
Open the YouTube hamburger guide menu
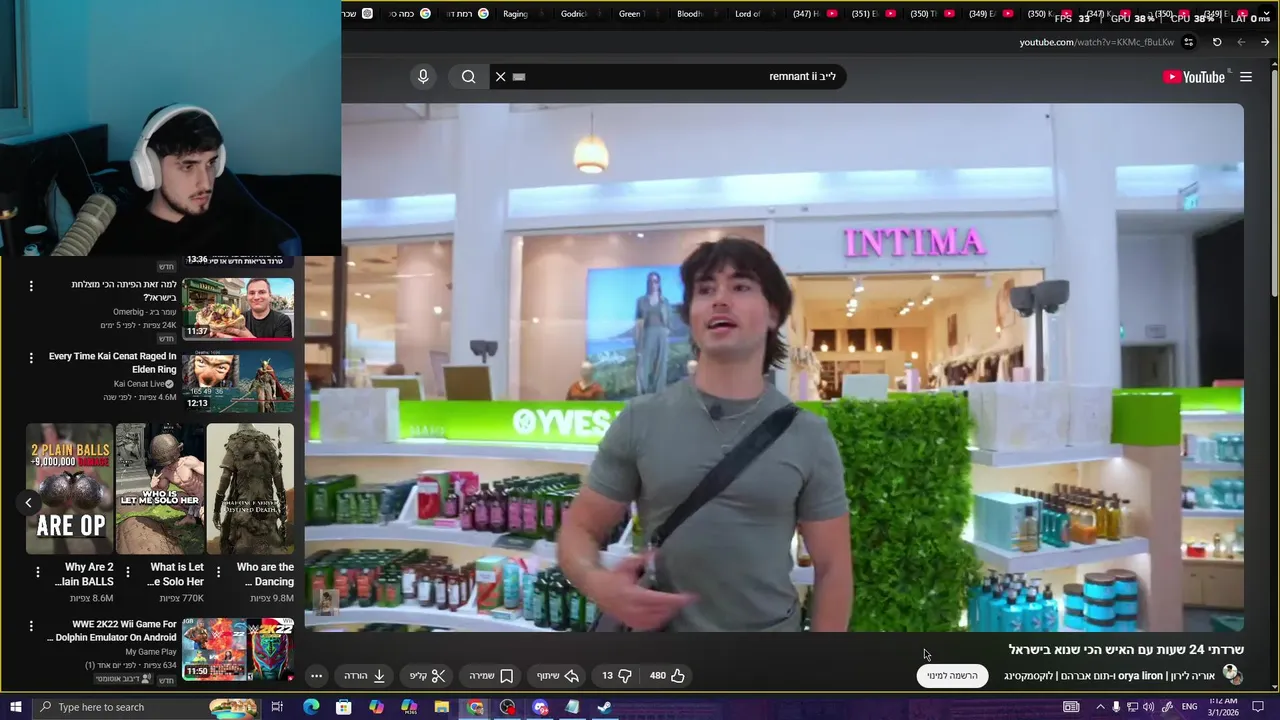(x=1246, y=77)
